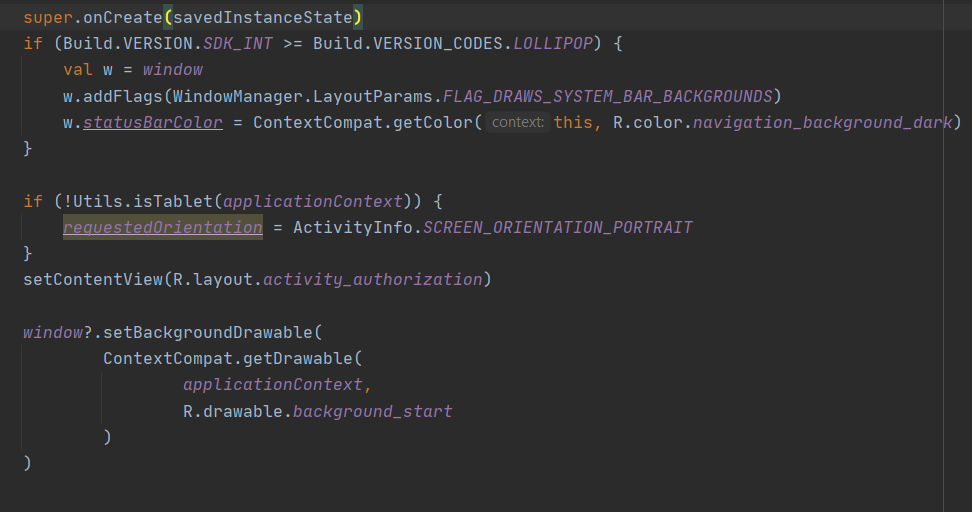Click background_start drawable resource

(x=373, y=411)
